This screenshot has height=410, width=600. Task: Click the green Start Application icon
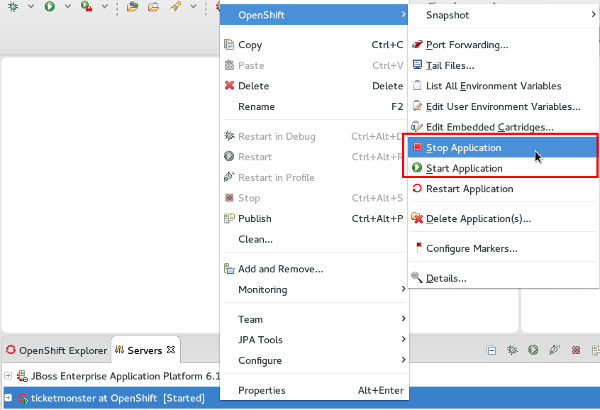click(x=417, y=168)
